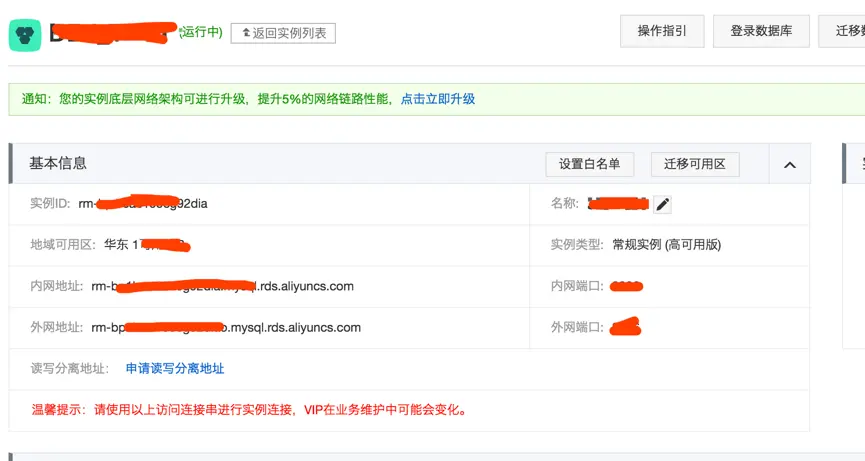The width and height of the screenshot is (865, 461).
Task: Click 返回实例列表 button
Action: tap(283, 33)
